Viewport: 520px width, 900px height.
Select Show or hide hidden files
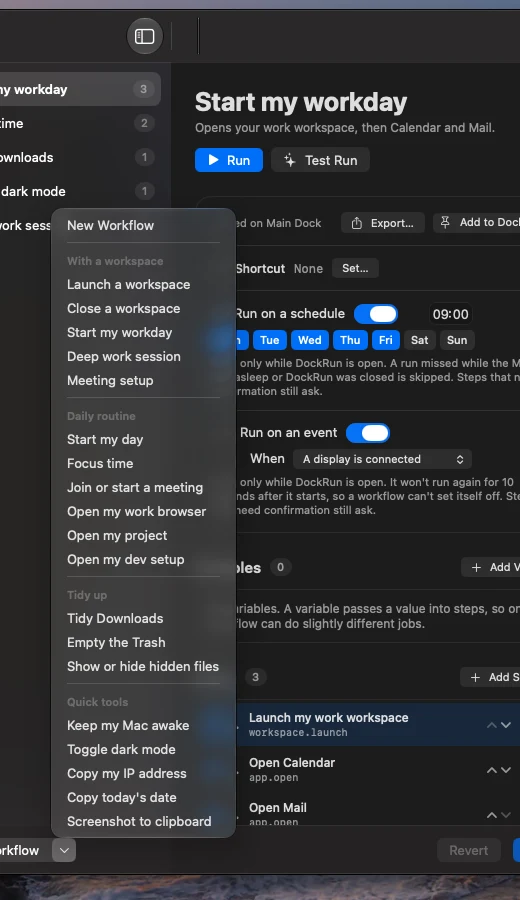point(143,667)
